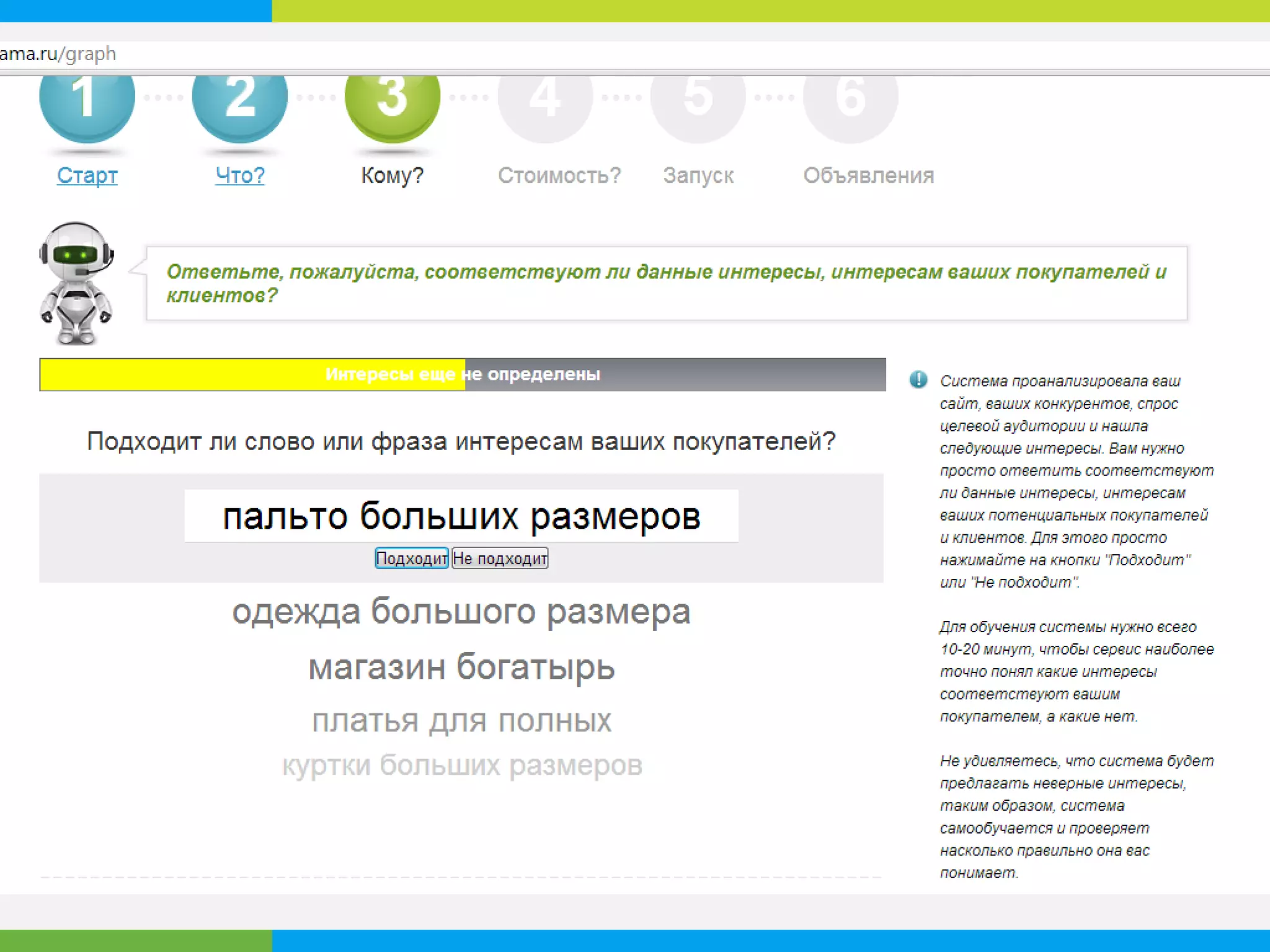1270x952 pixels.
Task: Select the Запуск step label
Action: pyautogui.click(x=698, y=175)
